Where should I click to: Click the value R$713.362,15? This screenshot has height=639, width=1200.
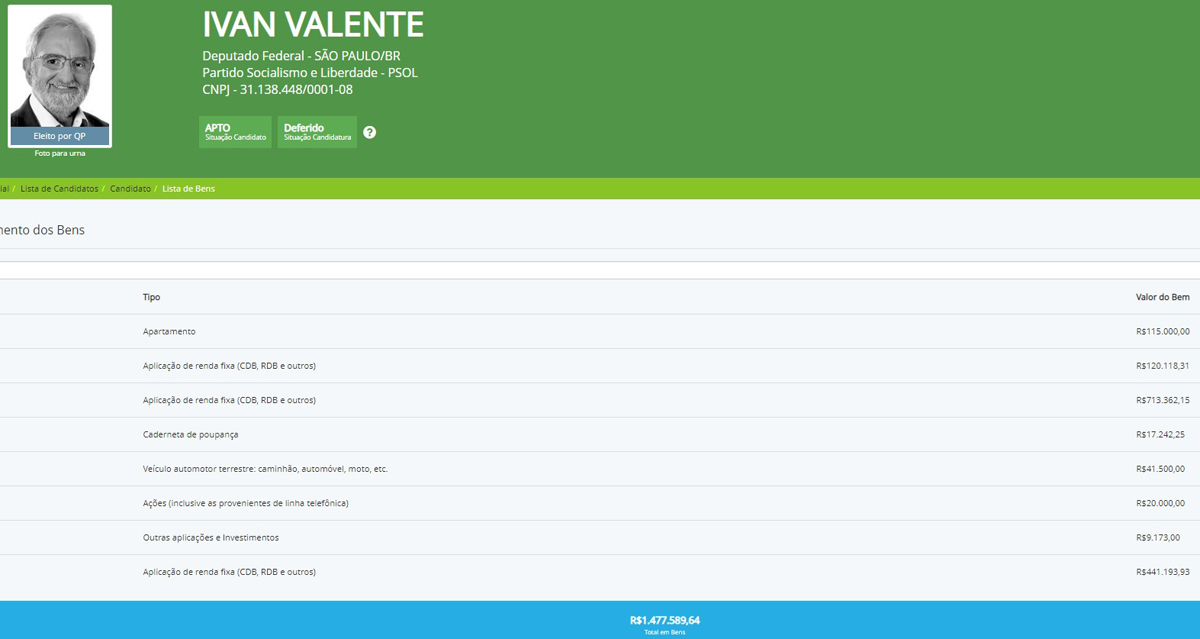1163,400
